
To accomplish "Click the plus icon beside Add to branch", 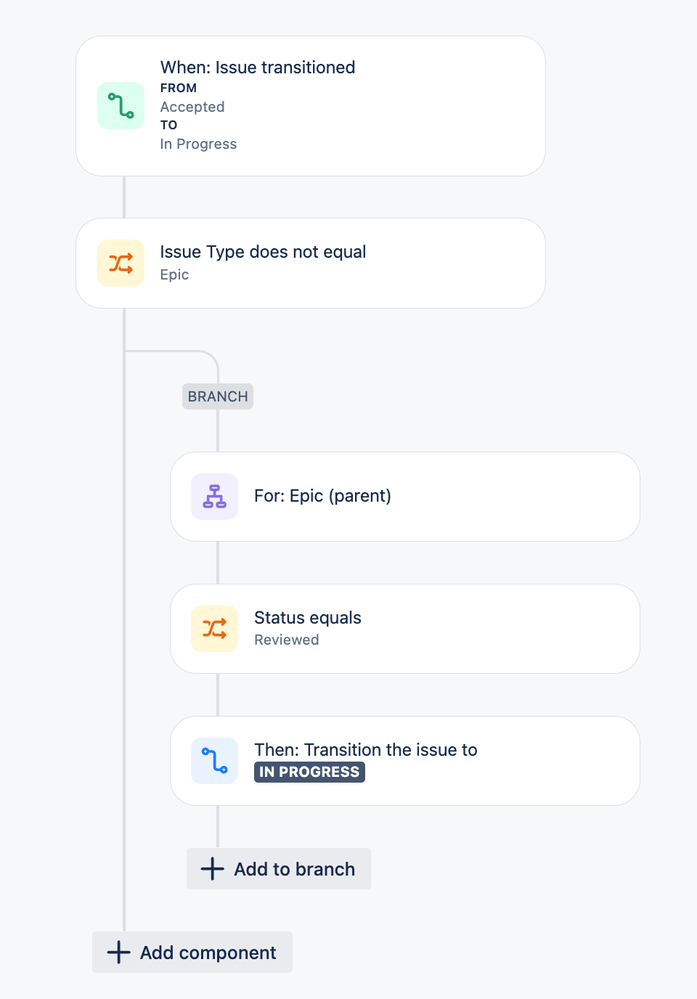I will [x=211, y=868].
